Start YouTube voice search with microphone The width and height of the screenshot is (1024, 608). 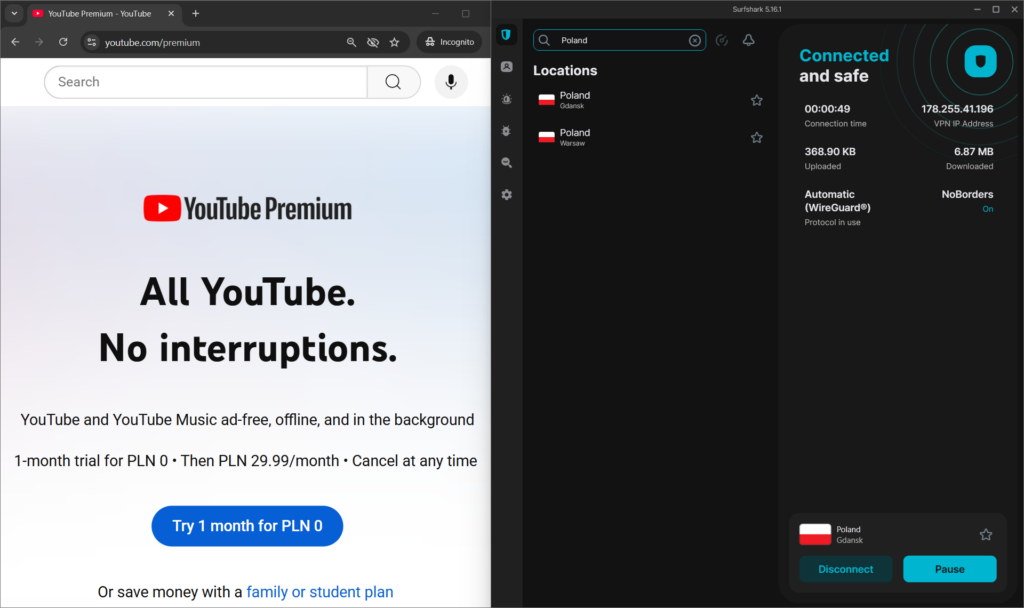pos(451,82)
